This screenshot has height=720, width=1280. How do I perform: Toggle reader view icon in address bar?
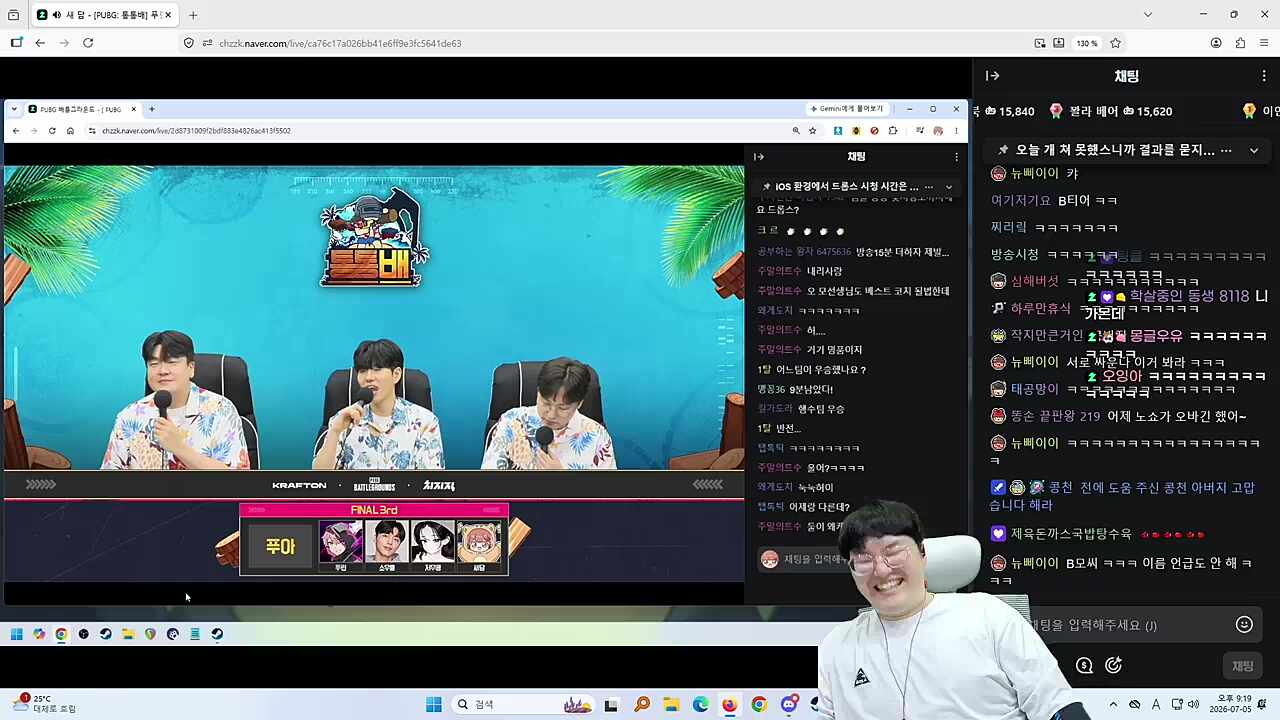(x=1059, y=43)
